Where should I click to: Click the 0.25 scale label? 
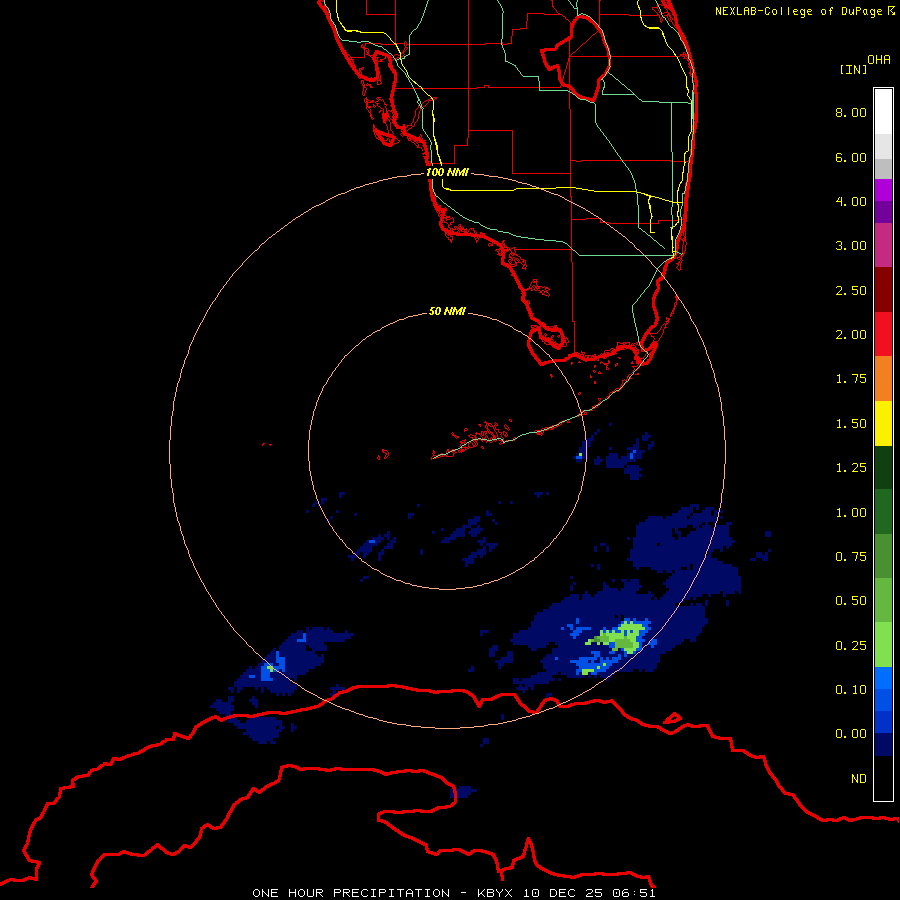[851, 646]
